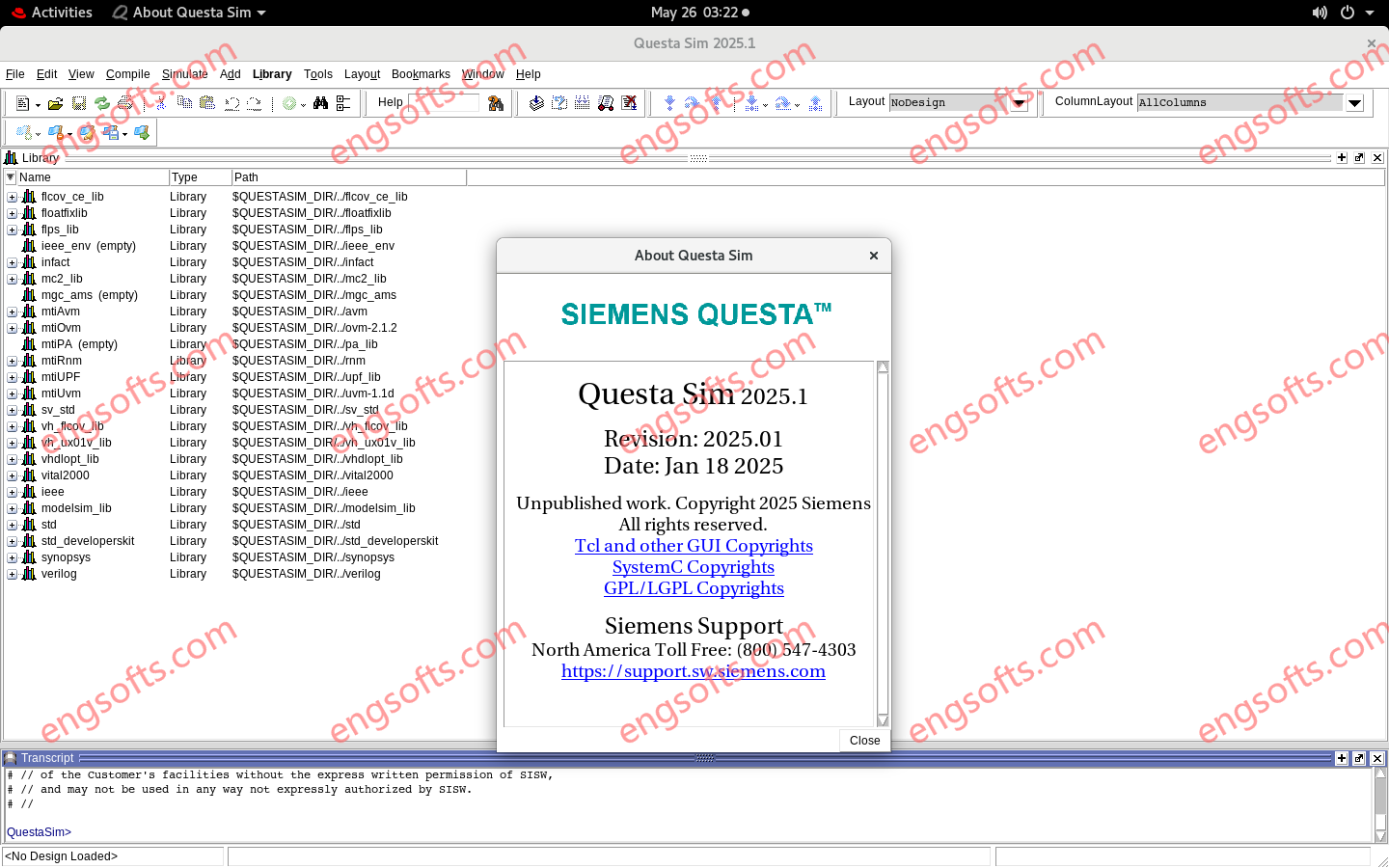
Task: Click the Activities button in the top bar
Action: (x=52, y=13)
